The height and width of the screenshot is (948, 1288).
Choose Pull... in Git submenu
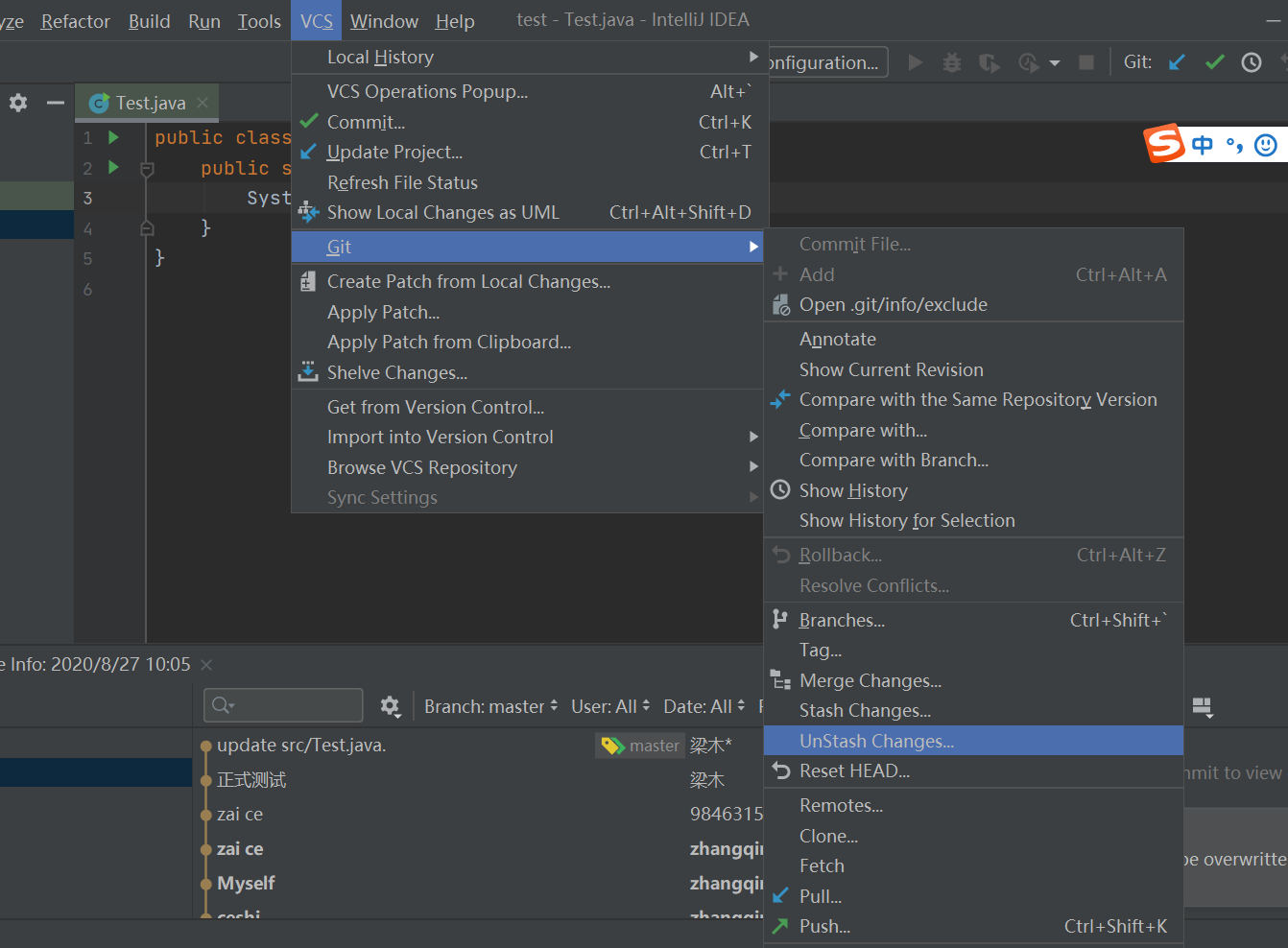973,896
